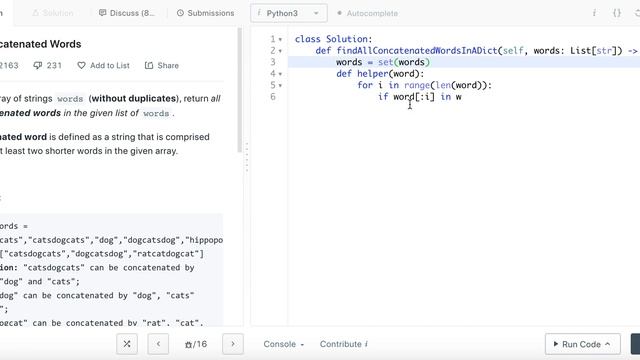Click the 'def helper(word):' code line
This screenshot has width=640, height=360.
[x=380, y=74]
